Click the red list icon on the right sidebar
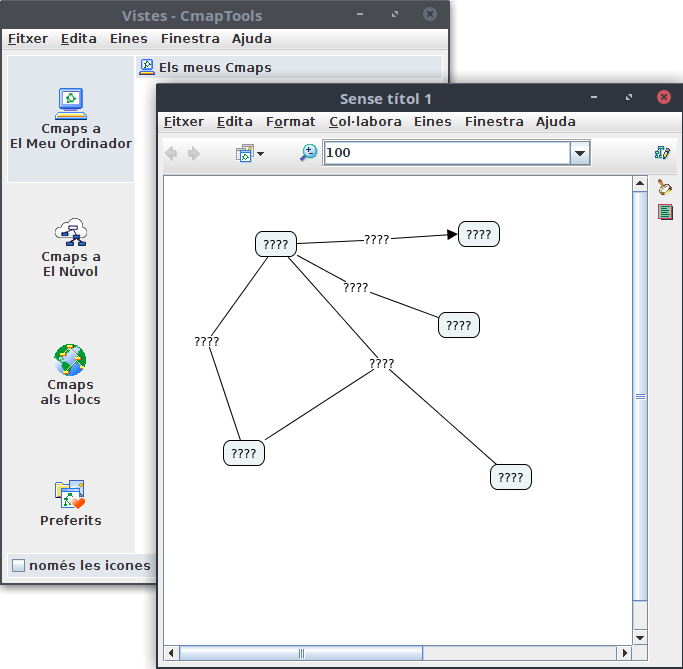This screenshot has height=669, width=683. click(x=665, y=212)
